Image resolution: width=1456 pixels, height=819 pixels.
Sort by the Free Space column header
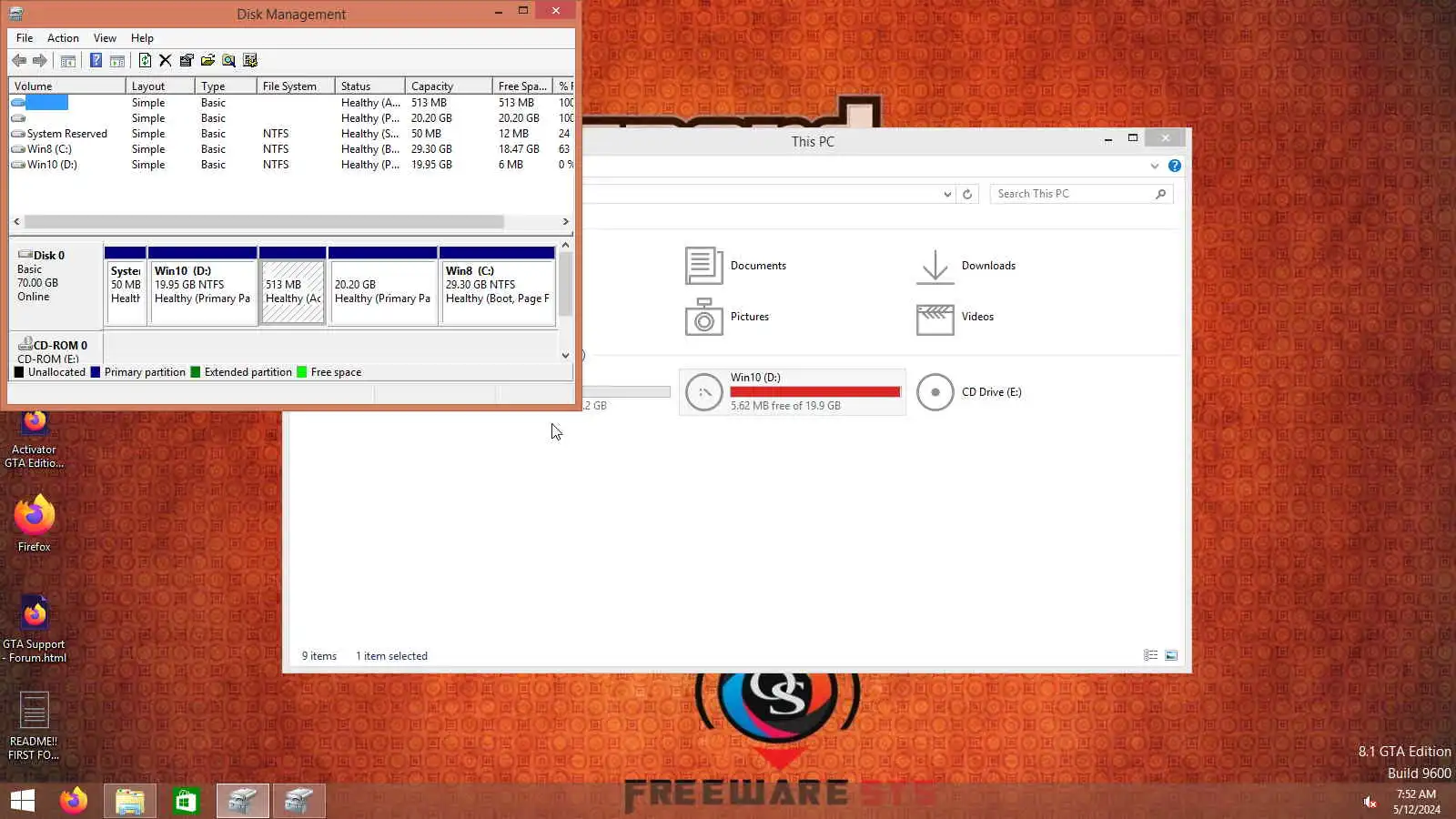click(523, 86)
